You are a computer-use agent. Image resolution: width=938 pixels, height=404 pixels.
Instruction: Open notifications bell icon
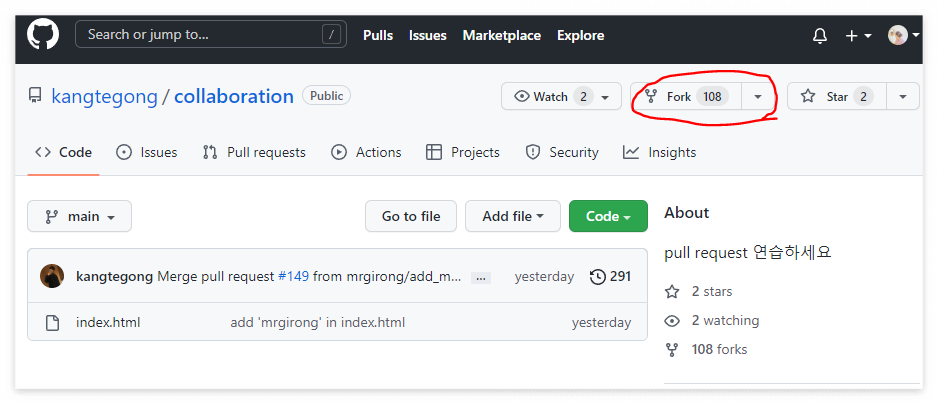[x=820, y=35]
